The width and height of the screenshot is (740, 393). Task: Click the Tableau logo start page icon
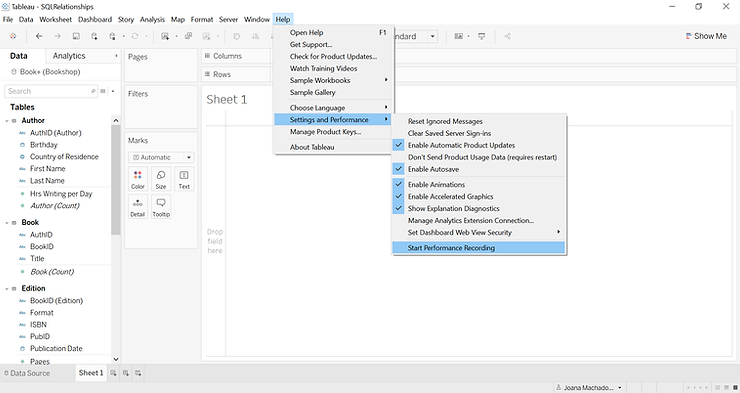click(13, 36)
